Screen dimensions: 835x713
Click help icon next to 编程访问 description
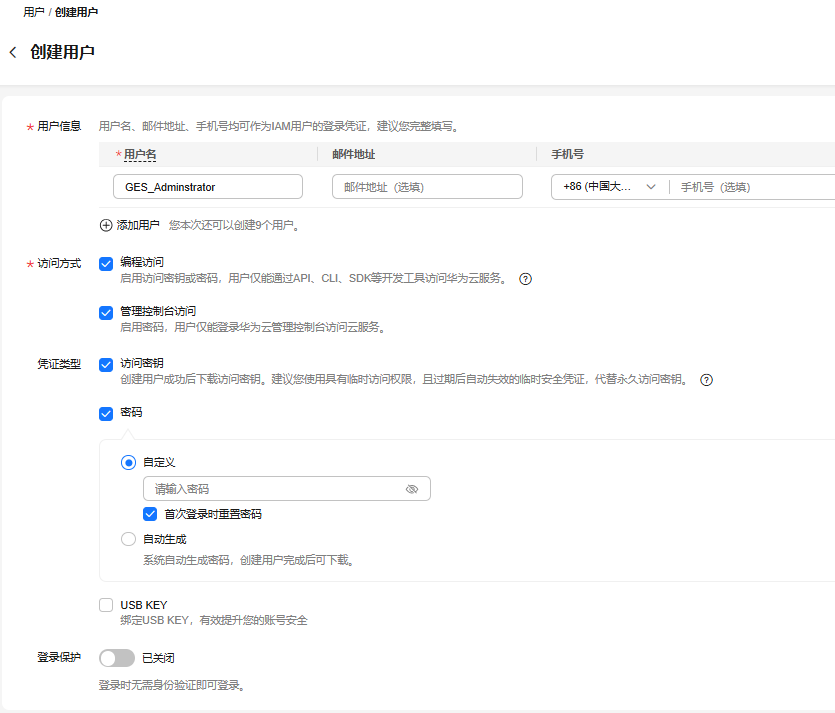point(525,279)
